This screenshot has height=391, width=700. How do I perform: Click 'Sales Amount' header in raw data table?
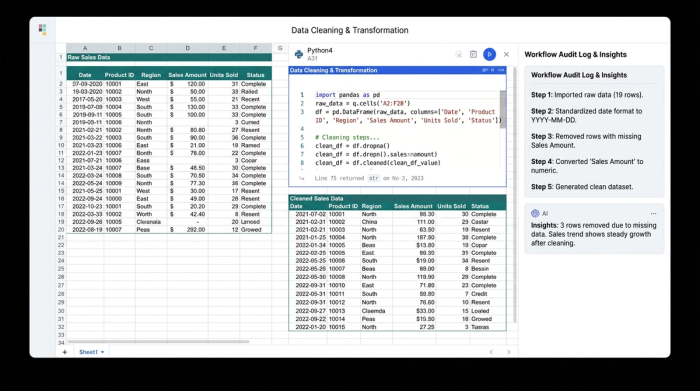(188, 75)
